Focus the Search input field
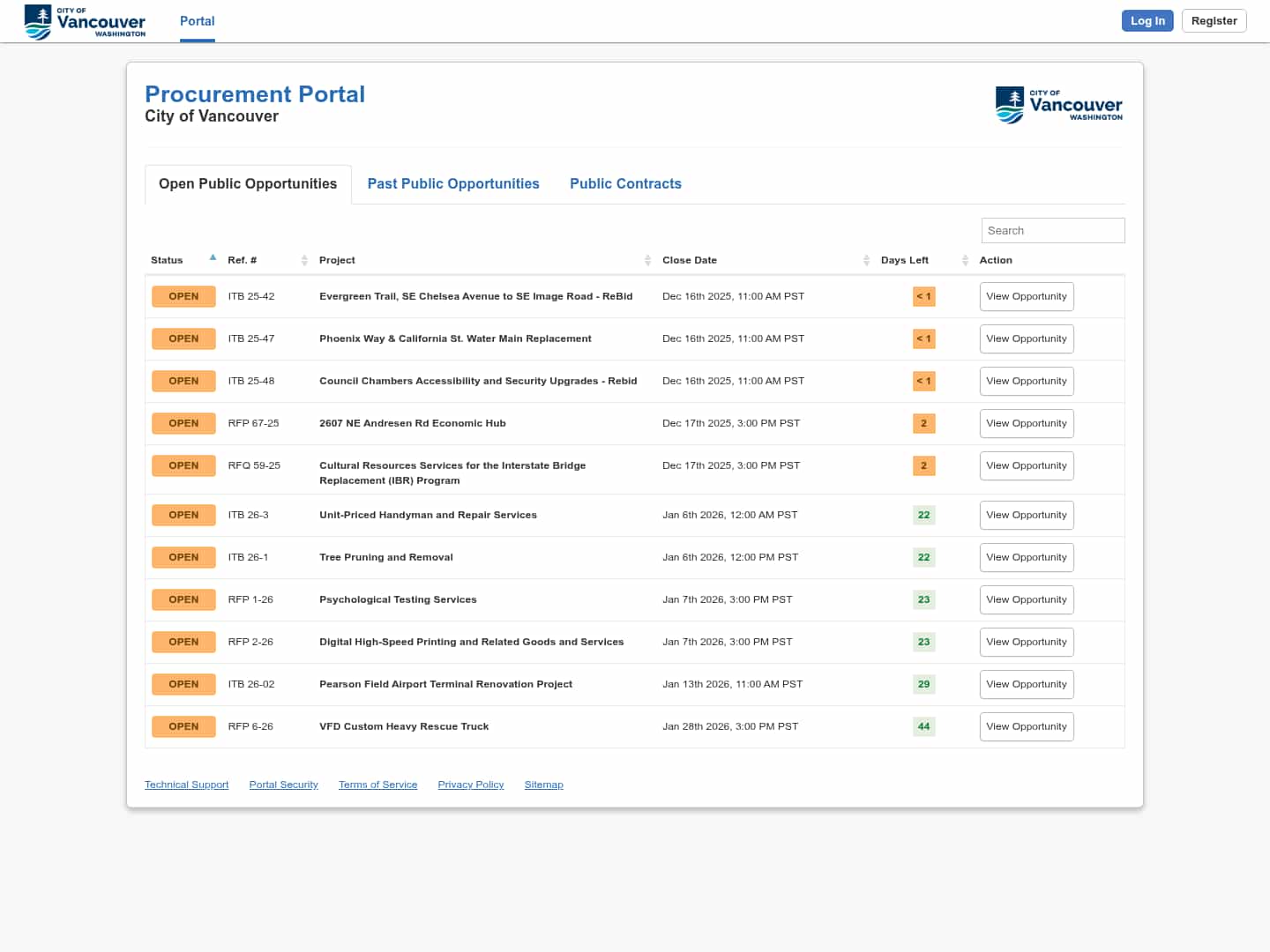The height and width of the screenshot is (952, 1270). (1052, 230)
